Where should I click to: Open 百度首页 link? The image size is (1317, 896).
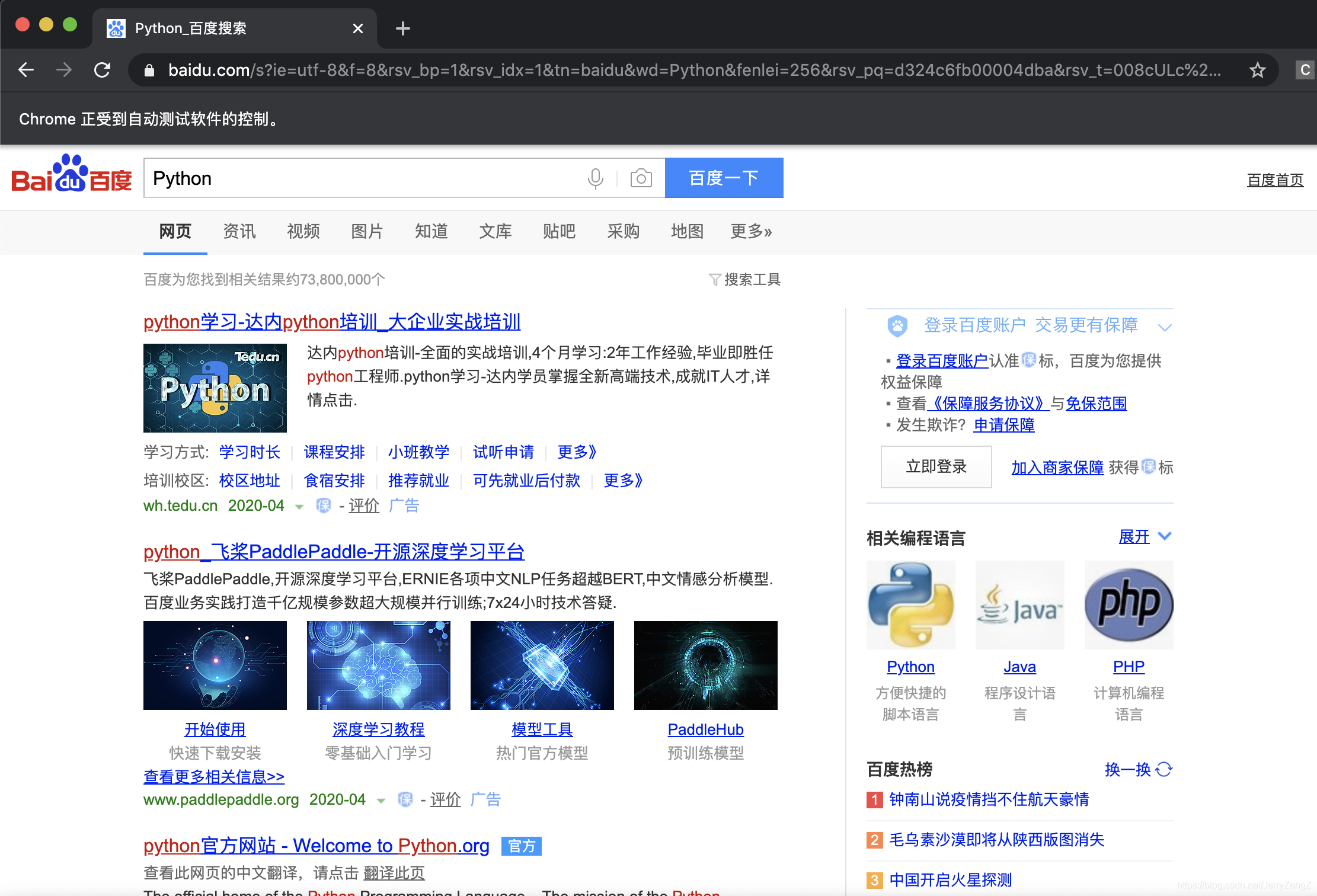1275,180
